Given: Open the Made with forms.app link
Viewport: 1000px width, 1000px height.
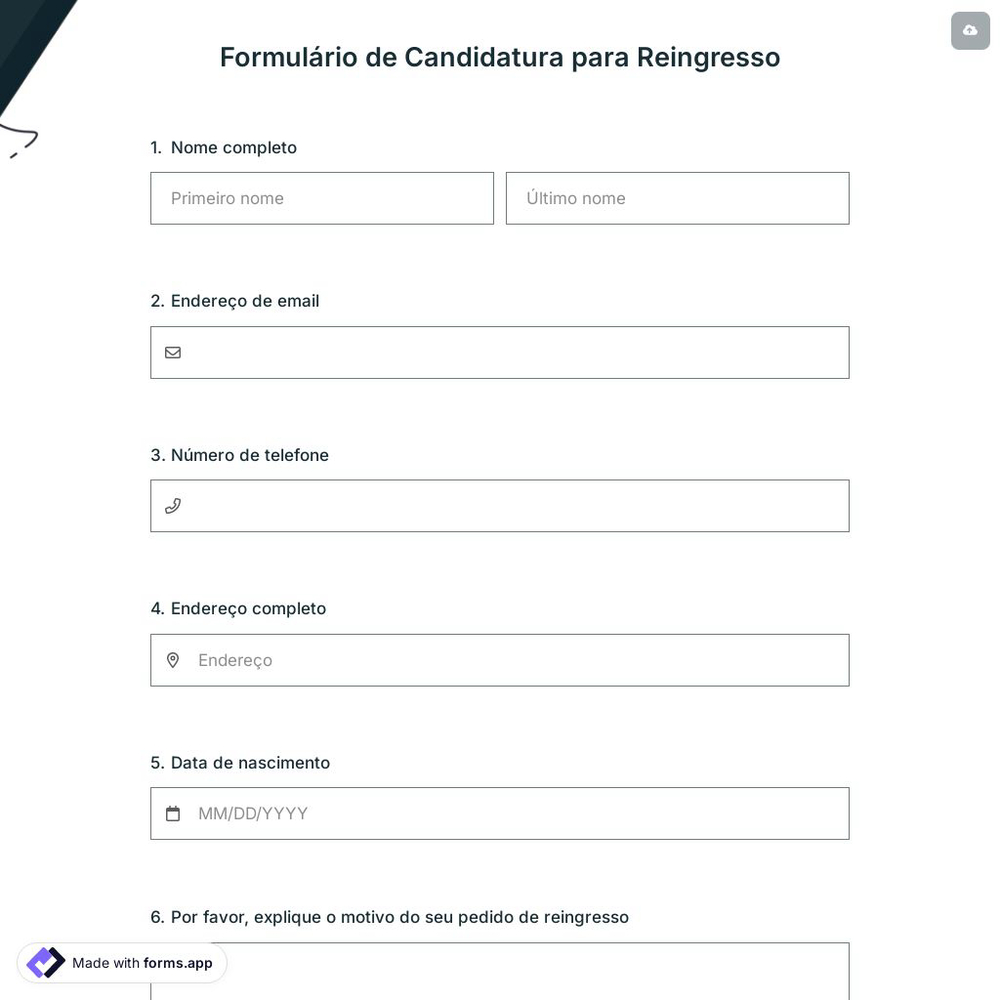Looking at the screenshot, I should tap(121, 963).
